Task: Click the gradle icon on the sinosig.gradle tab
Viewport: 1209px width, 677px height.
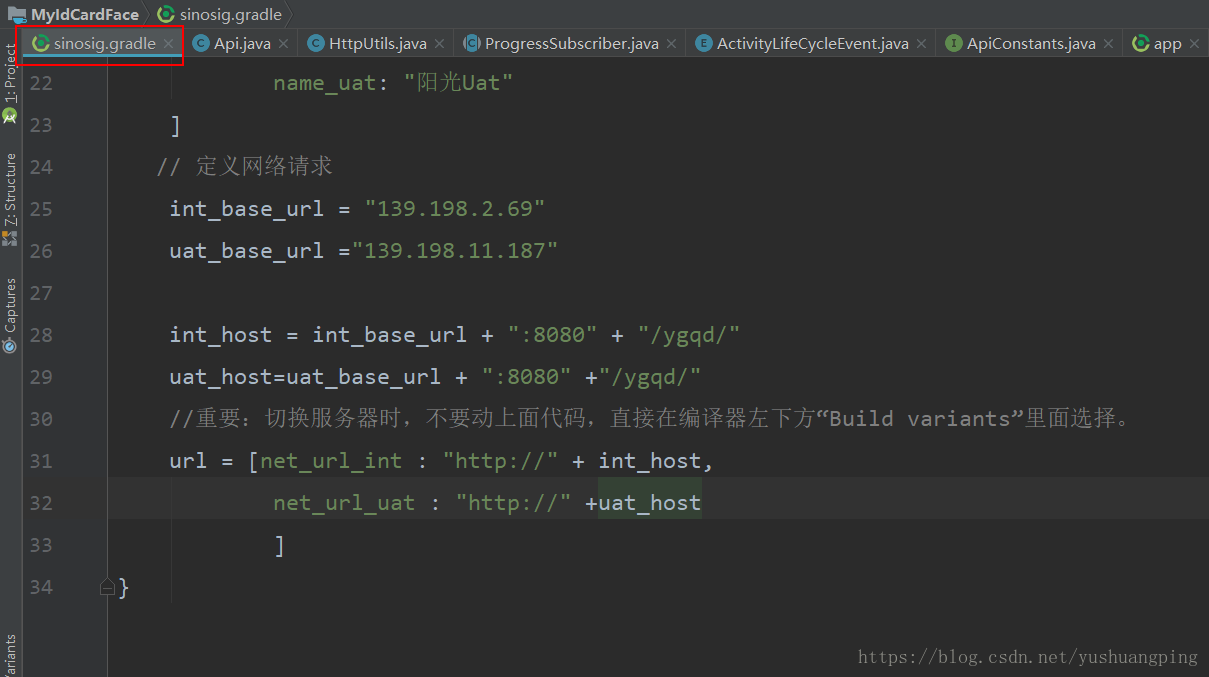Action: 41,44
